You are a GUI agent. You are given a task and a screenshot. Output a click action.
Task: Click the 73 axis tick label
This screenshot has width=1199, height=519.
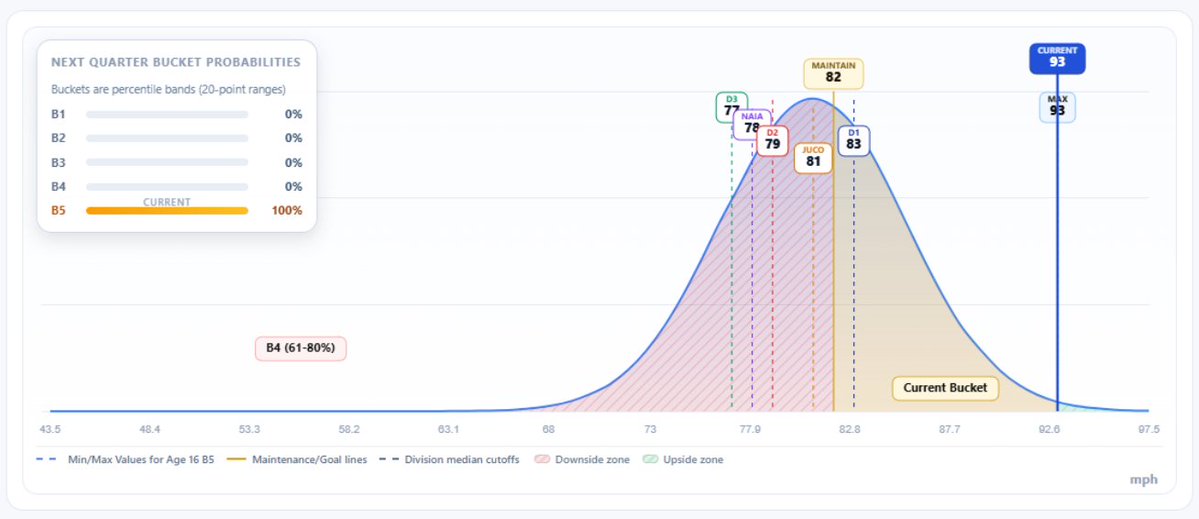coord(650,430)
